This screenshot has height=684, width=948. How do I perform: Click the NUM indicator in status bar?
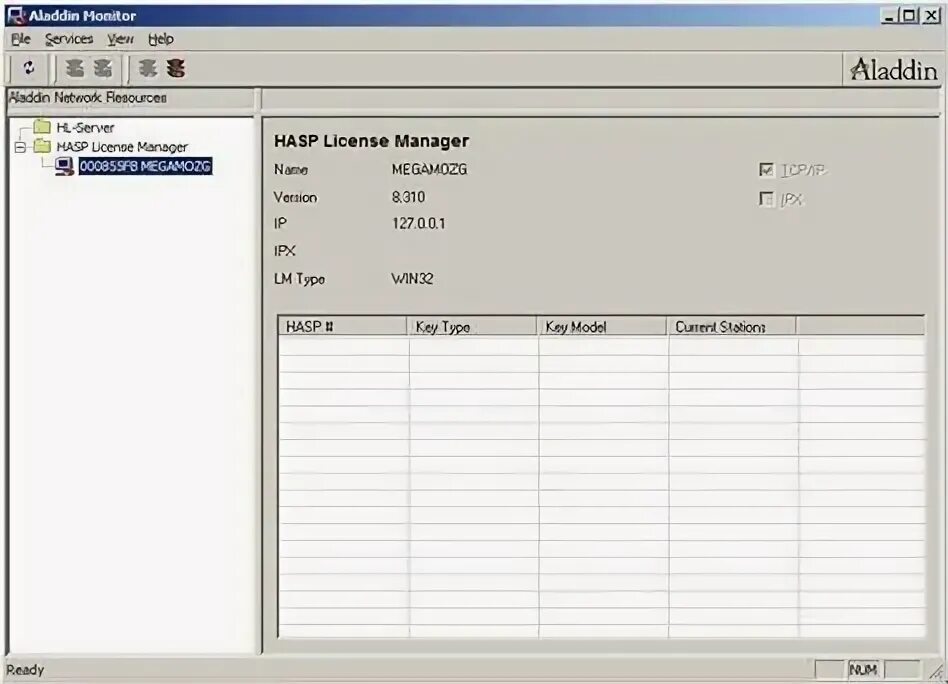pos(863,669)
